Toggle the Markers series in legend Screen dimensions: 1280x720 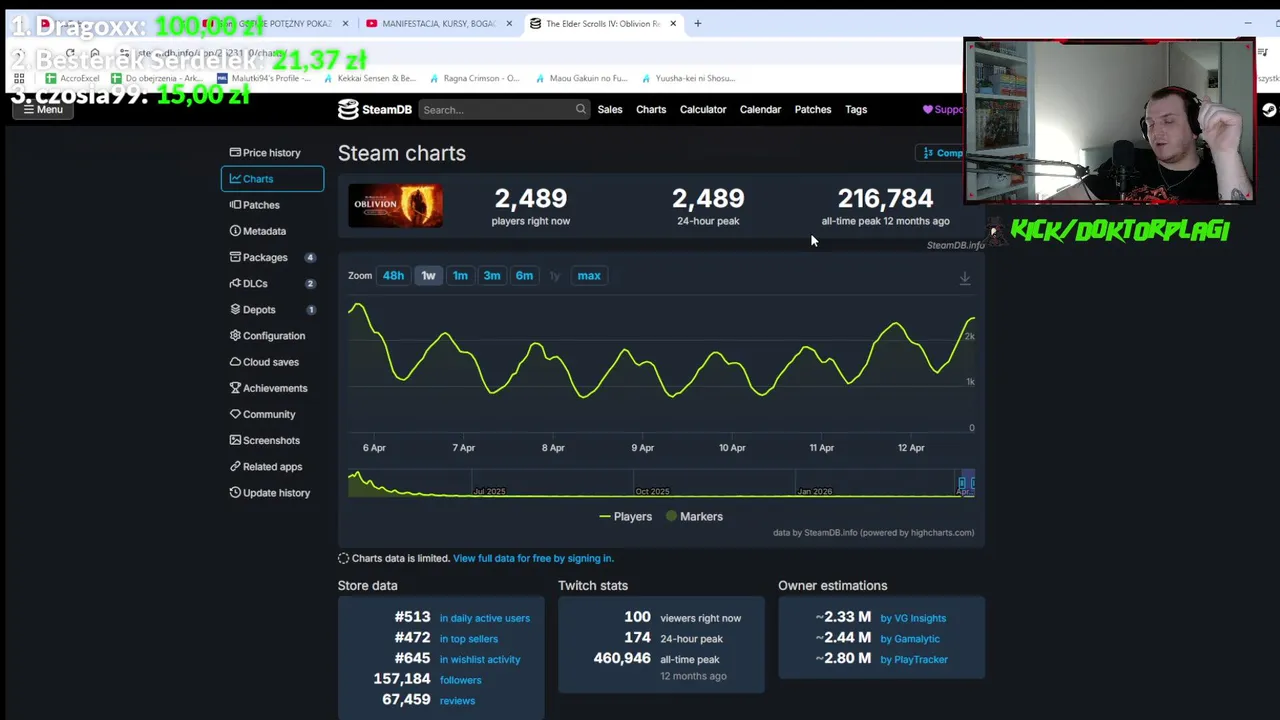(x=694, y=516)
